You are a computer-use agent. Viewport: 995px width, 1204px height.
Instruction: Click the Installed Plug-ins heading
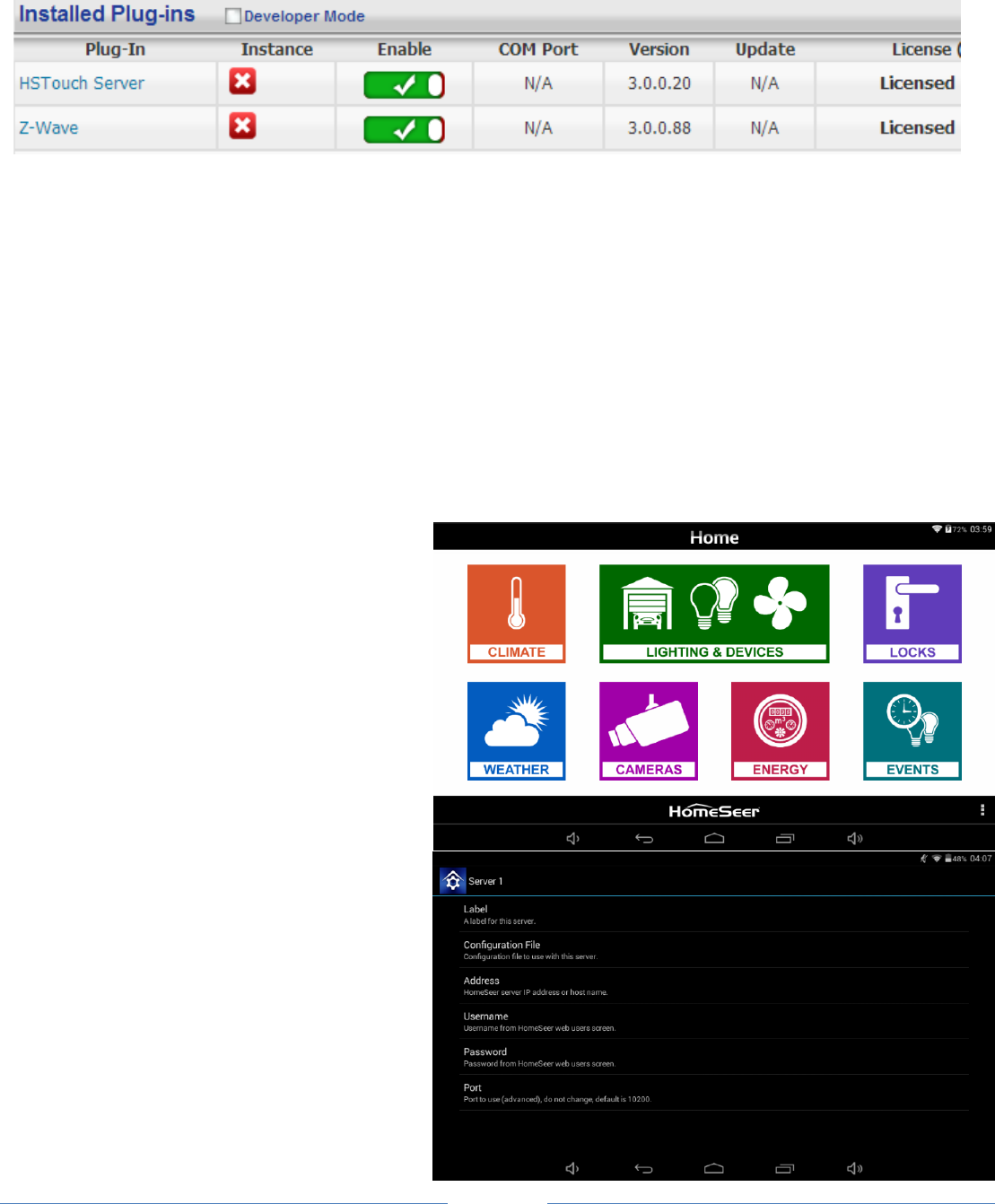coord(107,14)
